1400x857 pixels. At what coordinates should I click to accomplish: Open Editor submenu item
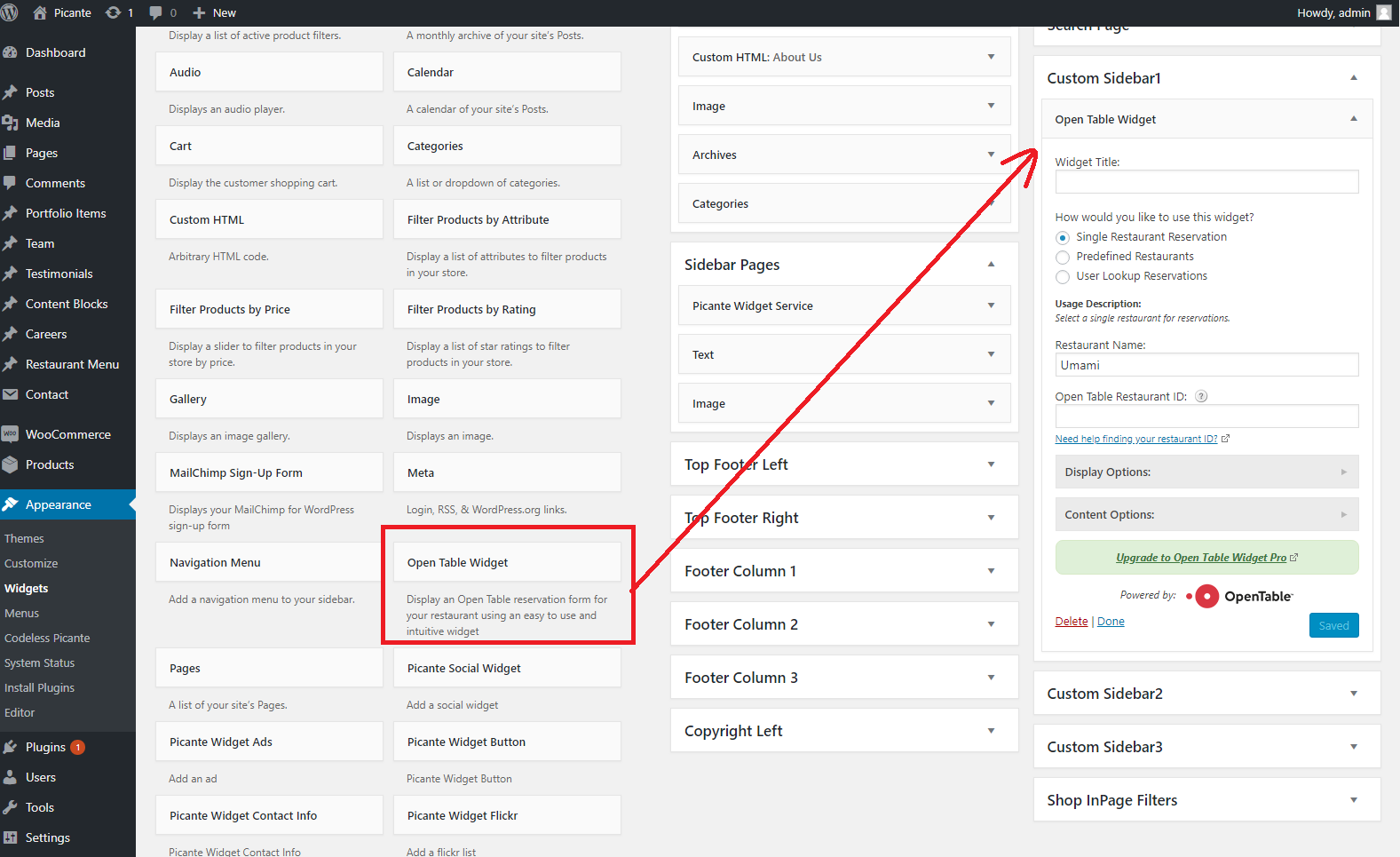click(20, 713)
